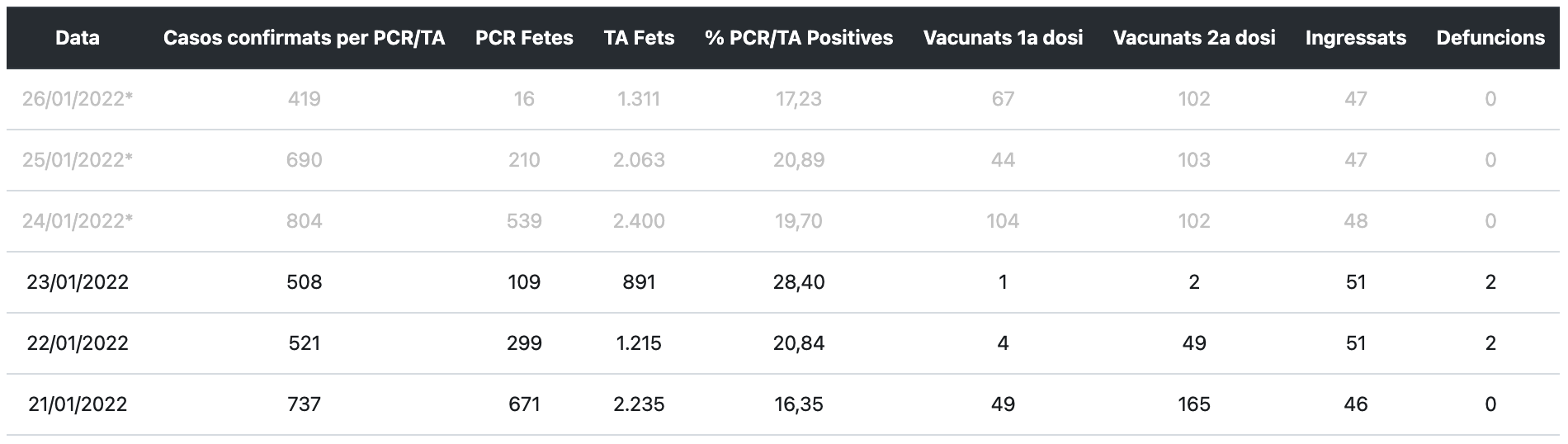Image resolution: width=1568 pixels, height=444 pixels.
Task: Click Vacunats 2a dosi header
Action: point(1193,38)
